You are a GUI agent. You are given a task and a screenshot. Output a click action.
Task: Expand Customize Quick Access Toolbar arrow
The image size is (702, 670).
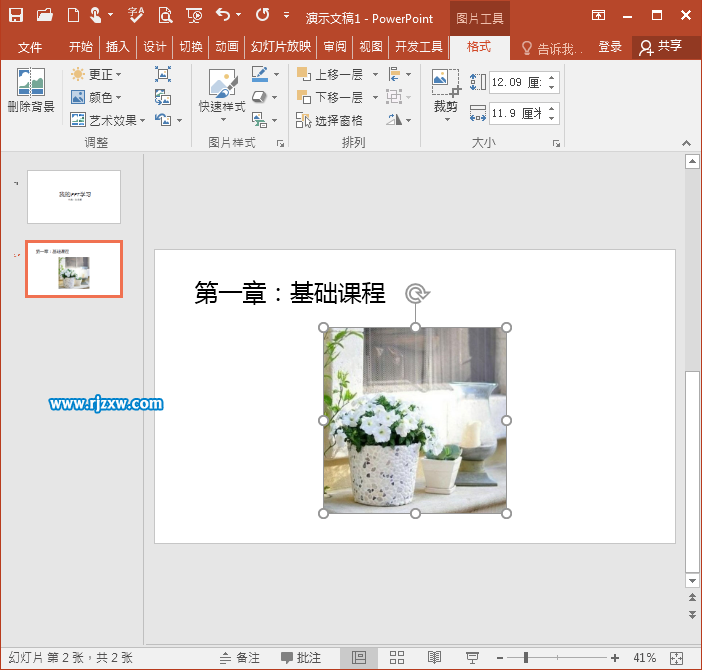286,15
